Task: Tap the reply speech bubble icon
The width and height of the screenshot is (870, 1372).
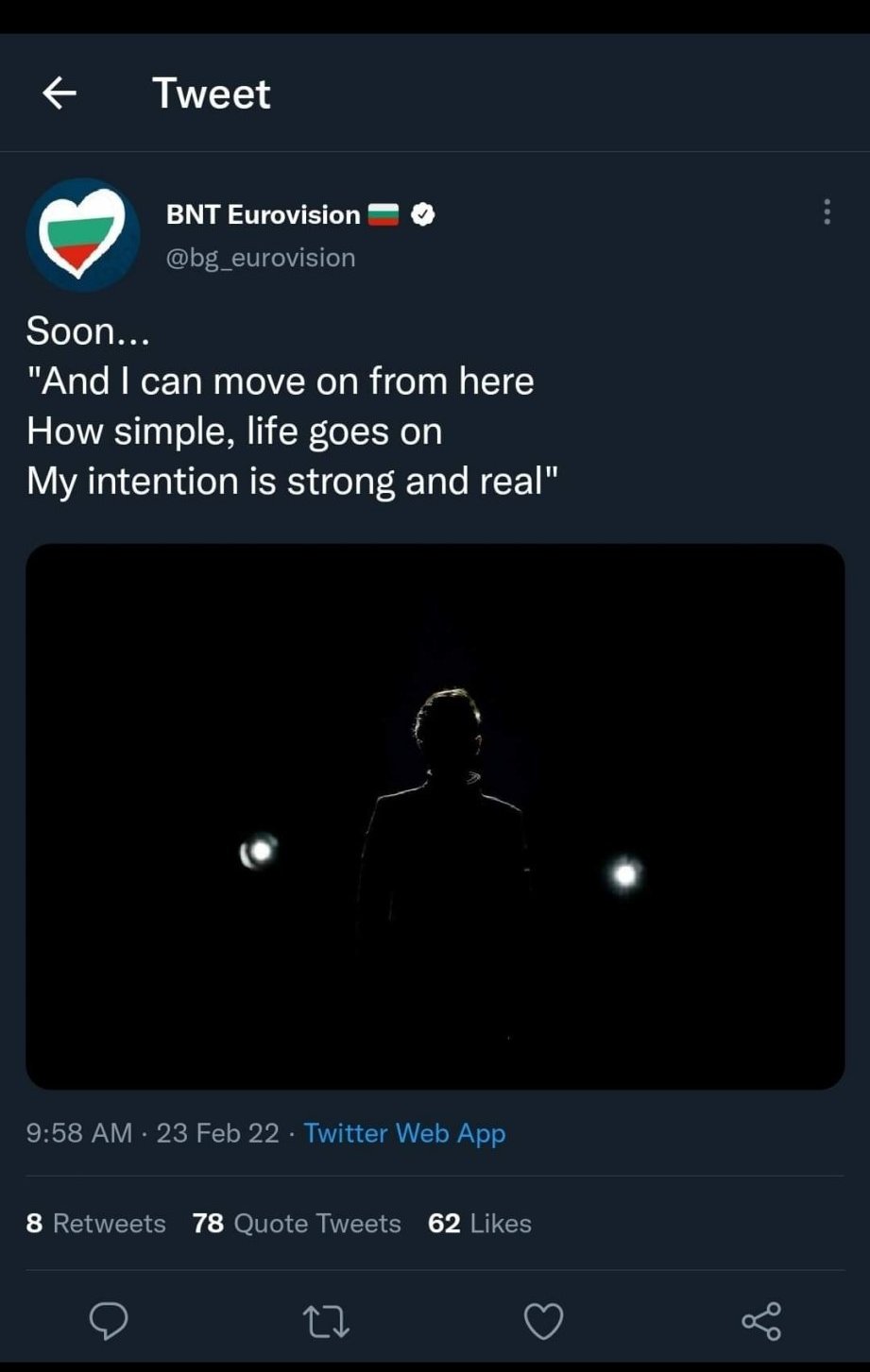Action: (x=109, y=1320)
